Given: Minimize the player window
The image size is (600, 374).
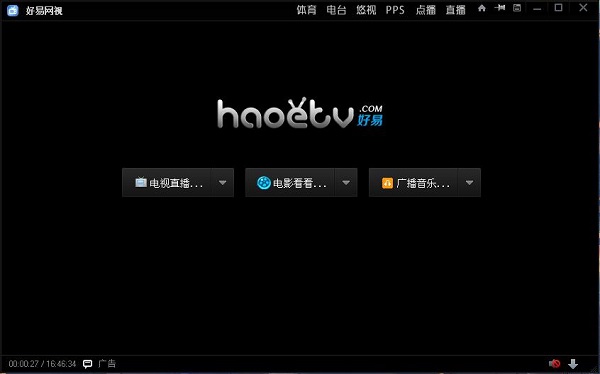Looking at the screenshot, I should 537,8.
